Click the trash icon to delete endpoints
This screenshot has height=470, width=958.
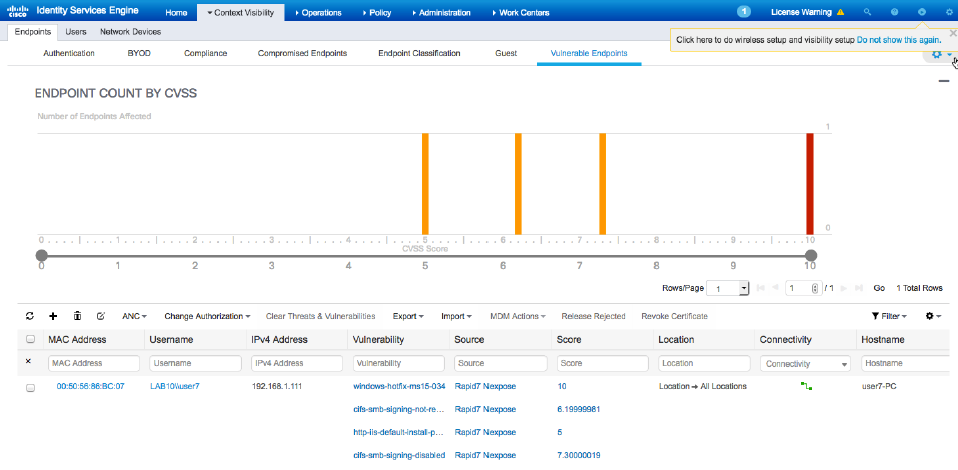(x=77, y=316)
